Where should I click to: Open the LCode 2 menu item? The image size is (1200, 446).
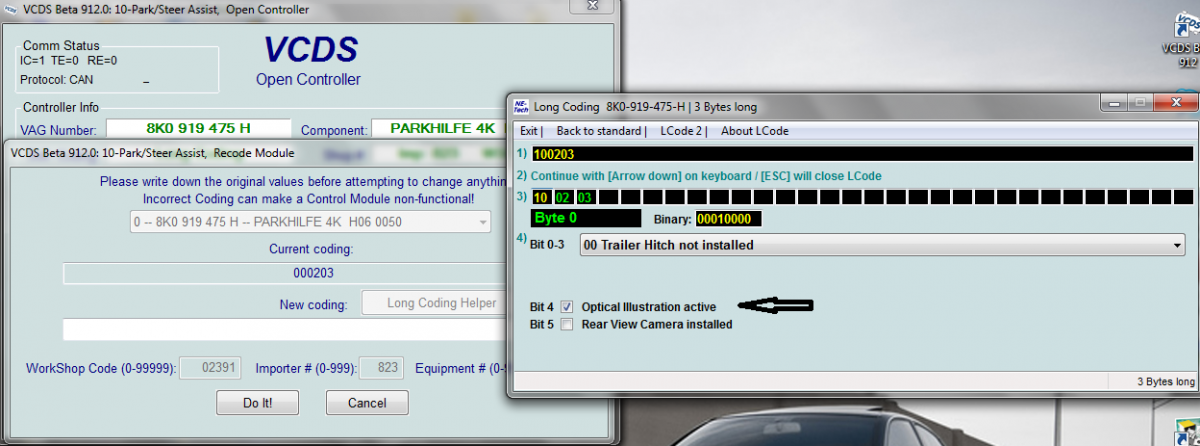click(683, 131)
